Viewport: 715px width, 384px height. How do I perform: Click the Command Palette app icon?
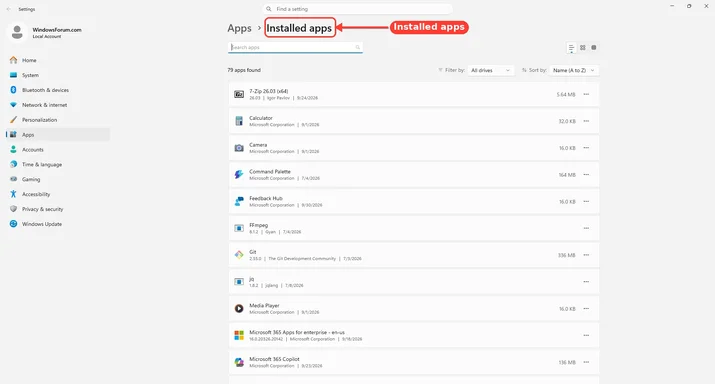pos(239,175)
